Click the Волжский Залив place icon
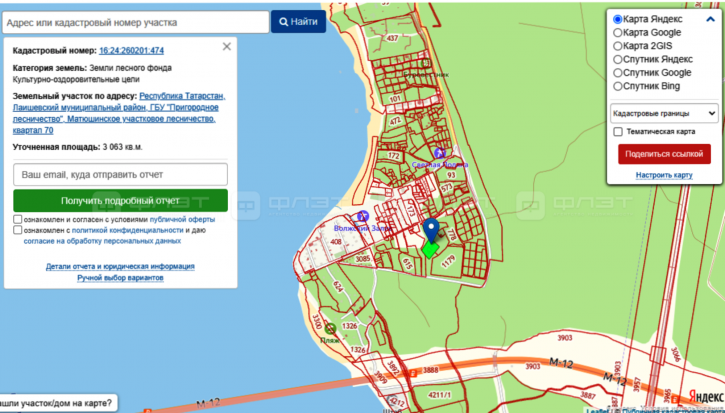 coord(363,216)
